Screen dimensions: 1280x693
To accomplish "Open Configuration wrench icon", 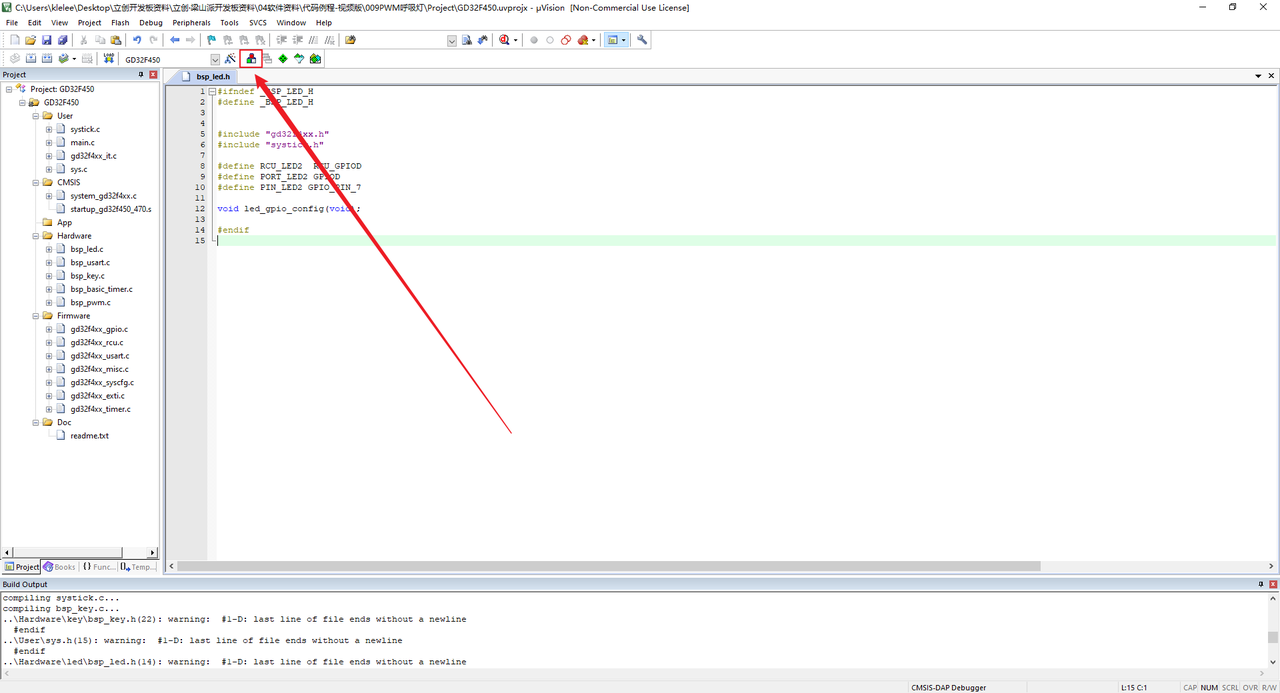I will (642, 40).
